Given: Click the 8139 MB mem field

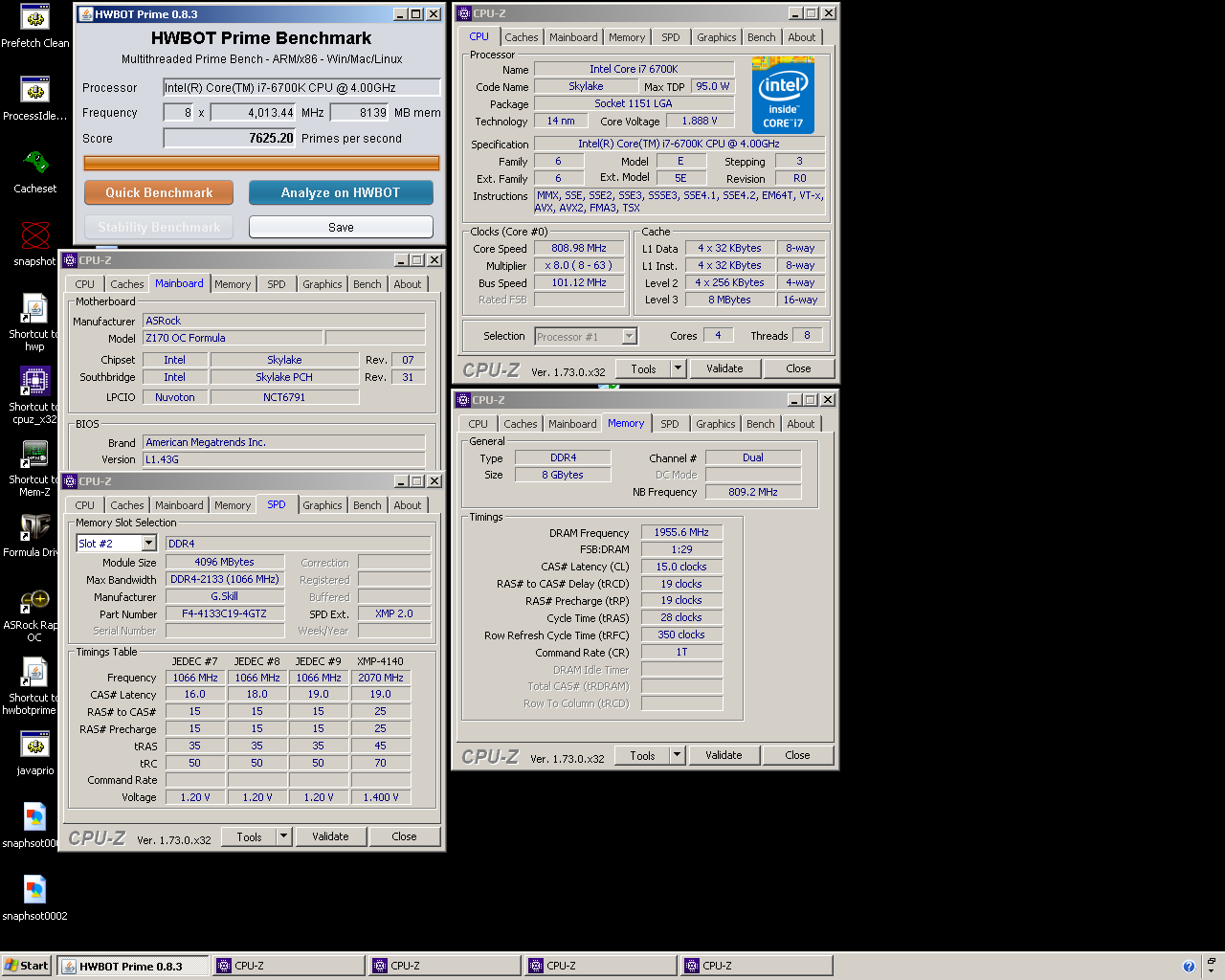Looking at the screenshot, I should [359, 112].
